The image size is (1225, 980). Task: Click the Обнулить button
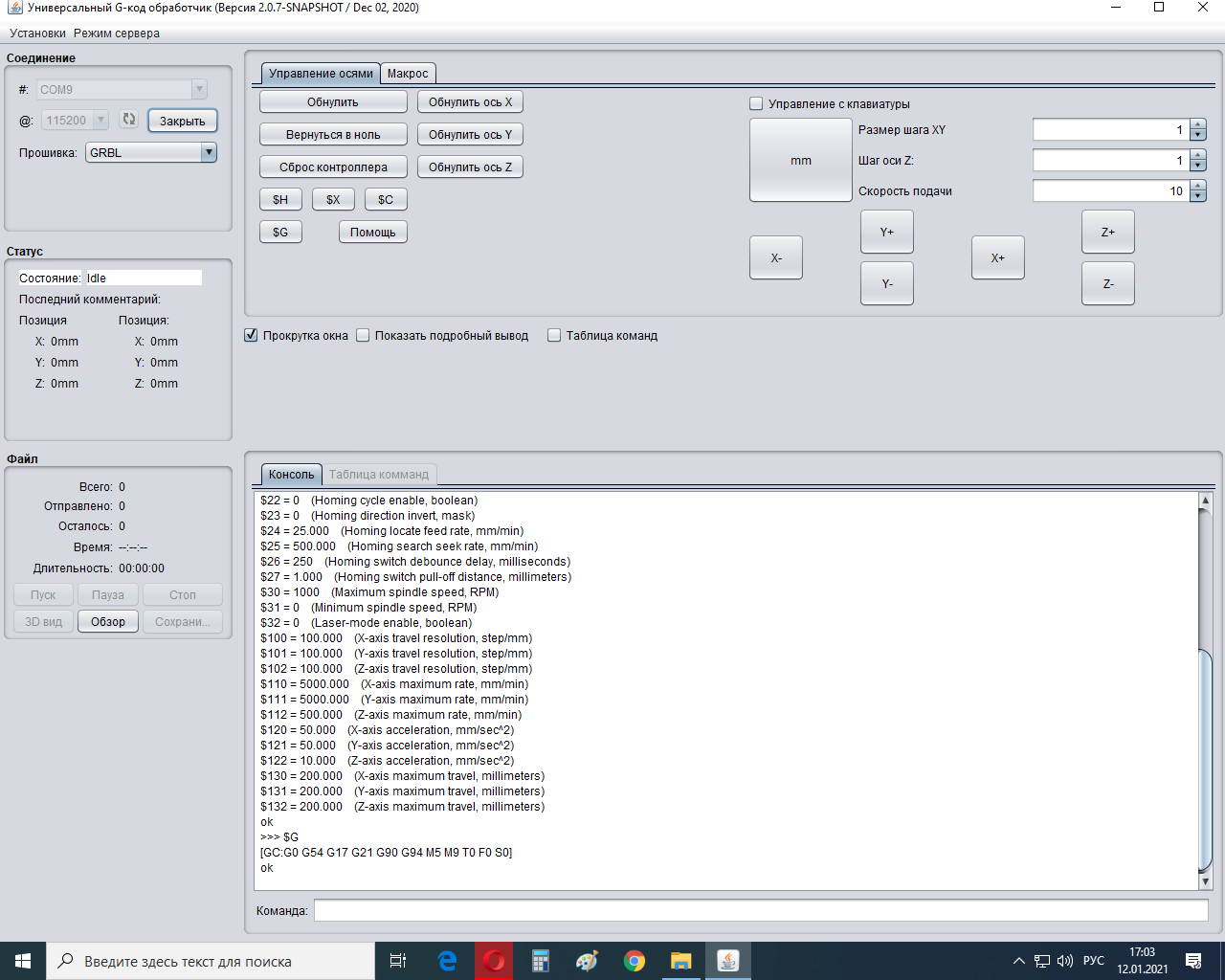333,102
